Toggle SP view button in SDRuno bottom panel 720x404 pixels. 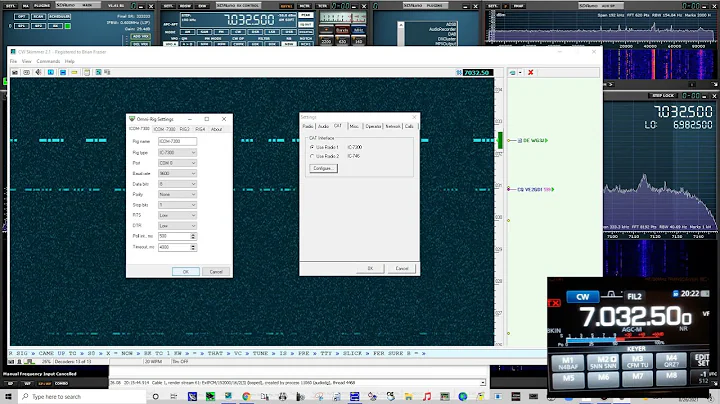point(11,383)
